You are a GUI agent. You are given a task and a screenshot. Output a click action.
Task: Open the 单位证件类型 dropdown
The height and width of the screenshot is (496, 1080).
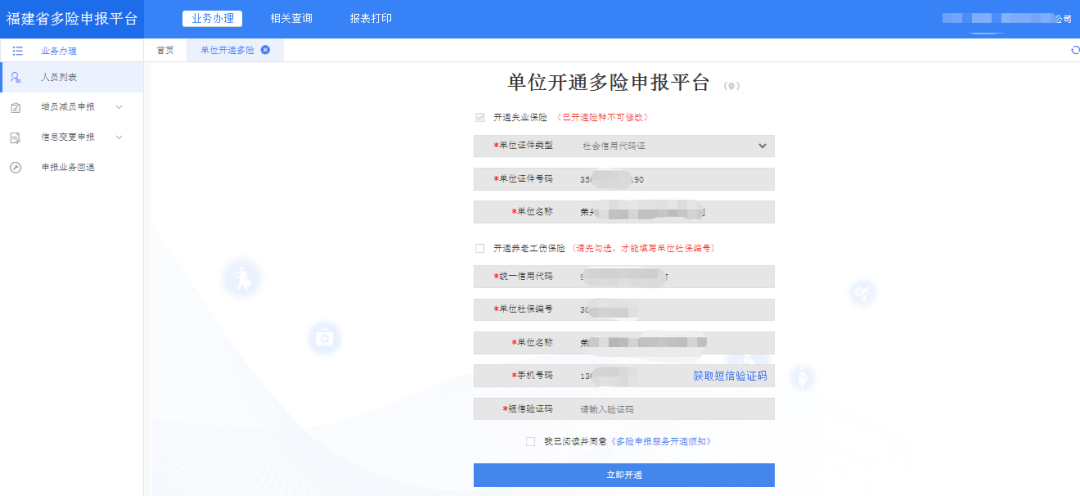pos(624,146)
